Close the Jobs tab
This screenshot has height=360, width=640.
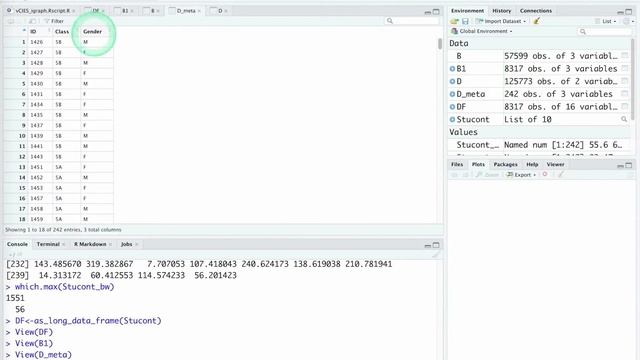(137, 244)
